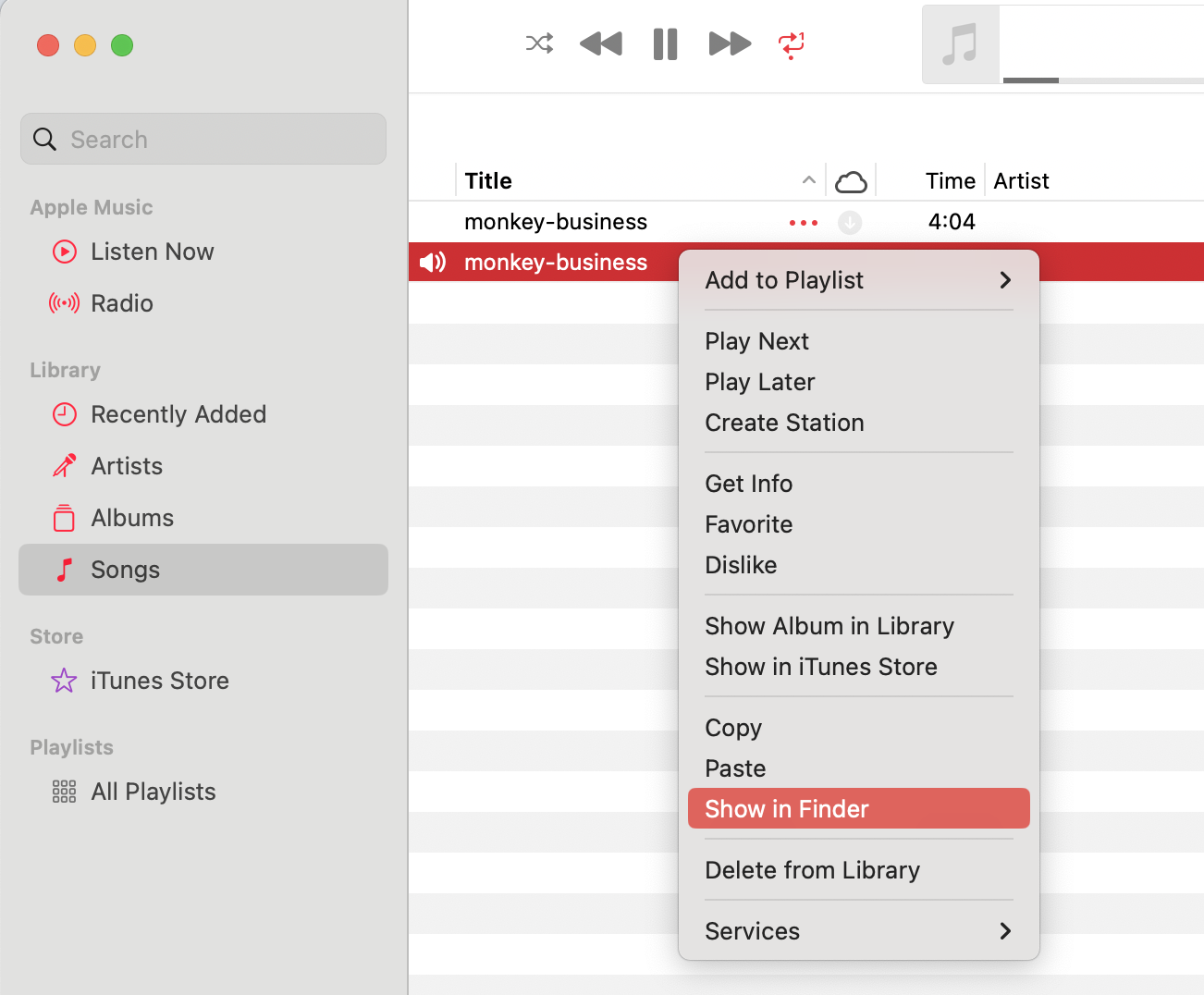This screenshot has width=1204, height=995.
Task: Switch to the Albums view
Action: (131, 518)
